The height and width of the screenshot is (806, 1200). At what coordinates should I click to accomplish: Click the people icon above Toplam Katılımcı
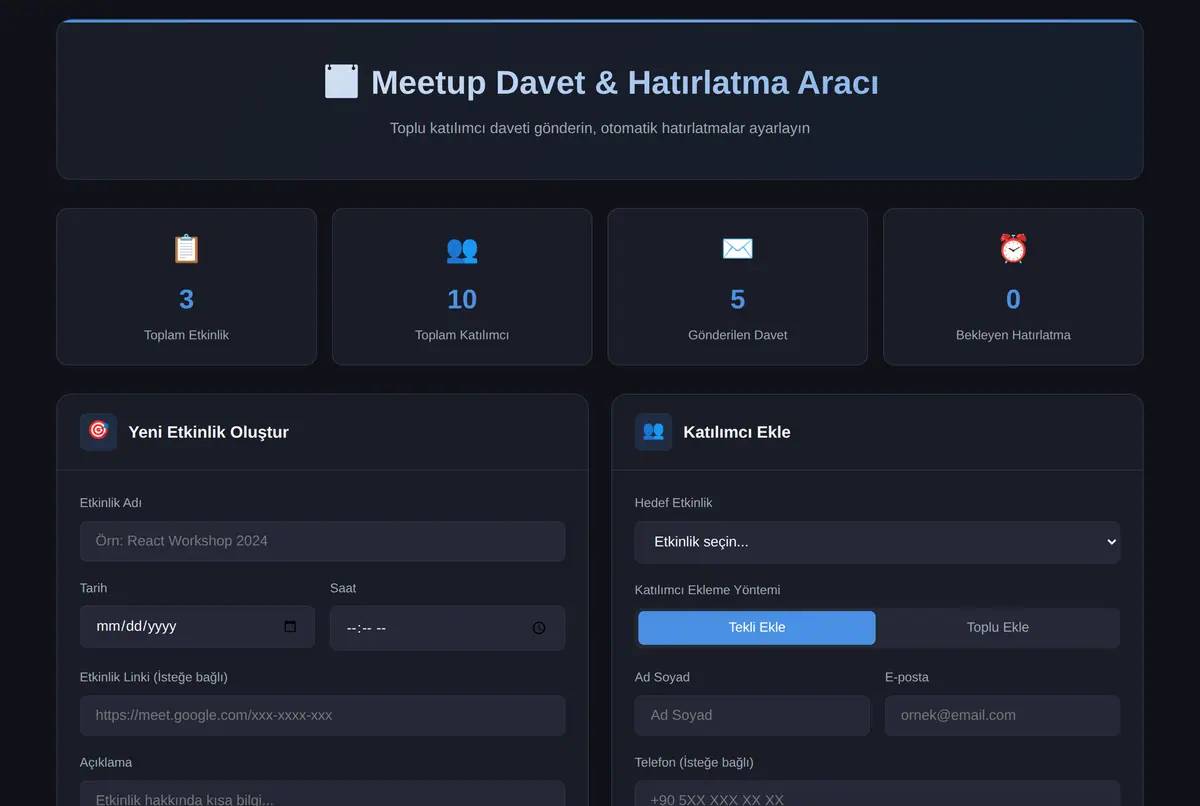pos(462,248)
